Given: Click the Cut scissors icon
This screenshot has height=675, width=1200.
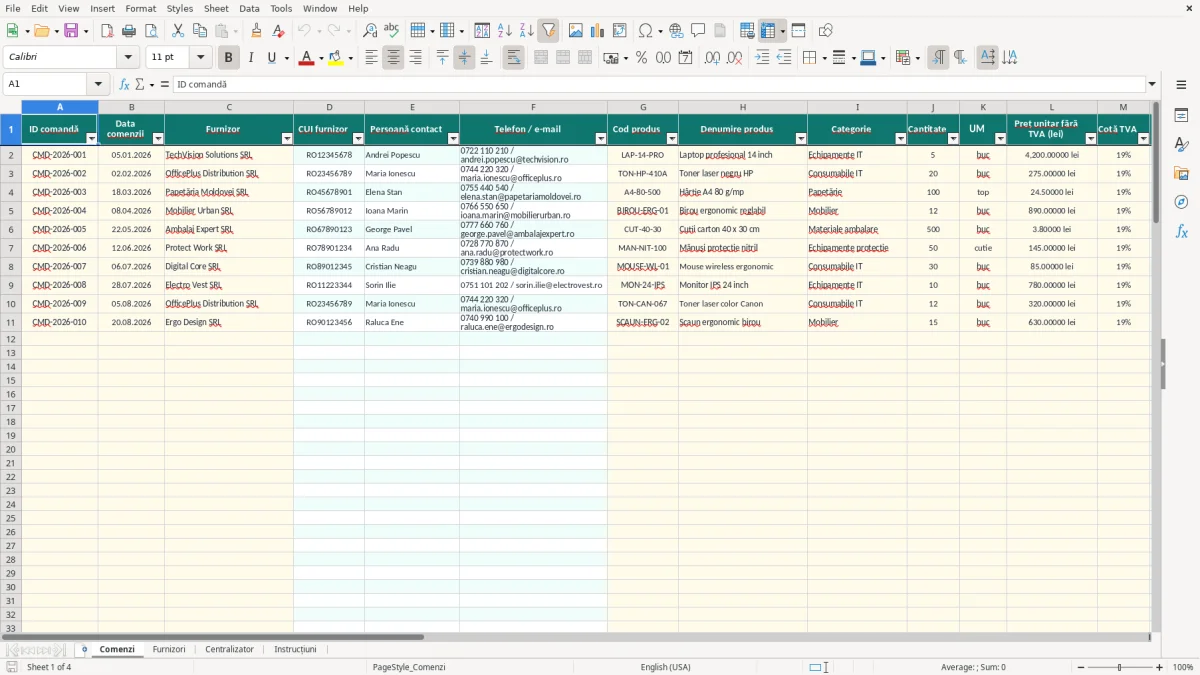Looking at the screenshot, I should tap(178, 31).
